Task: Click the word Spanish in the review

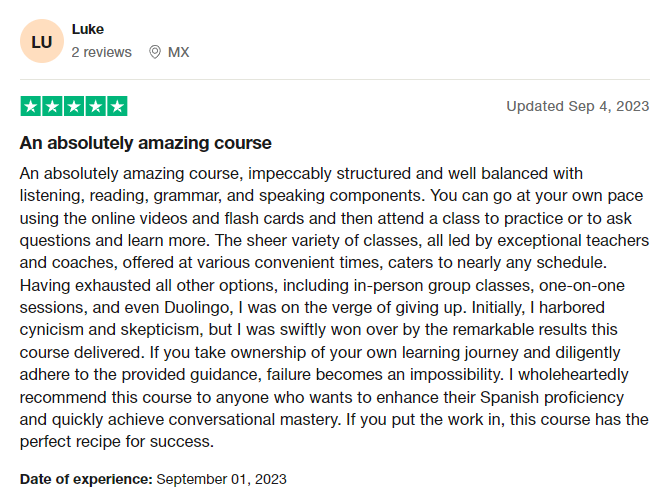Action: click(x=509, y=397)
